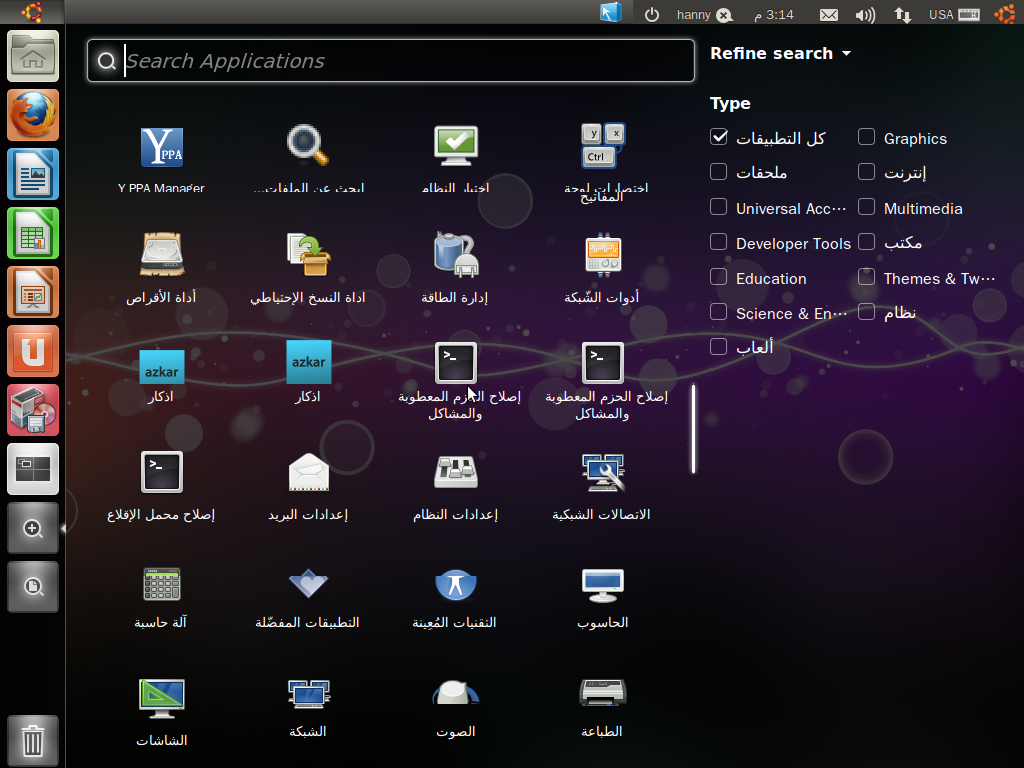The width and height of the screenshot is (1024, 768).
Task: Open the hanny user menu
Action: pyautogui.click(x=703, y=14)
